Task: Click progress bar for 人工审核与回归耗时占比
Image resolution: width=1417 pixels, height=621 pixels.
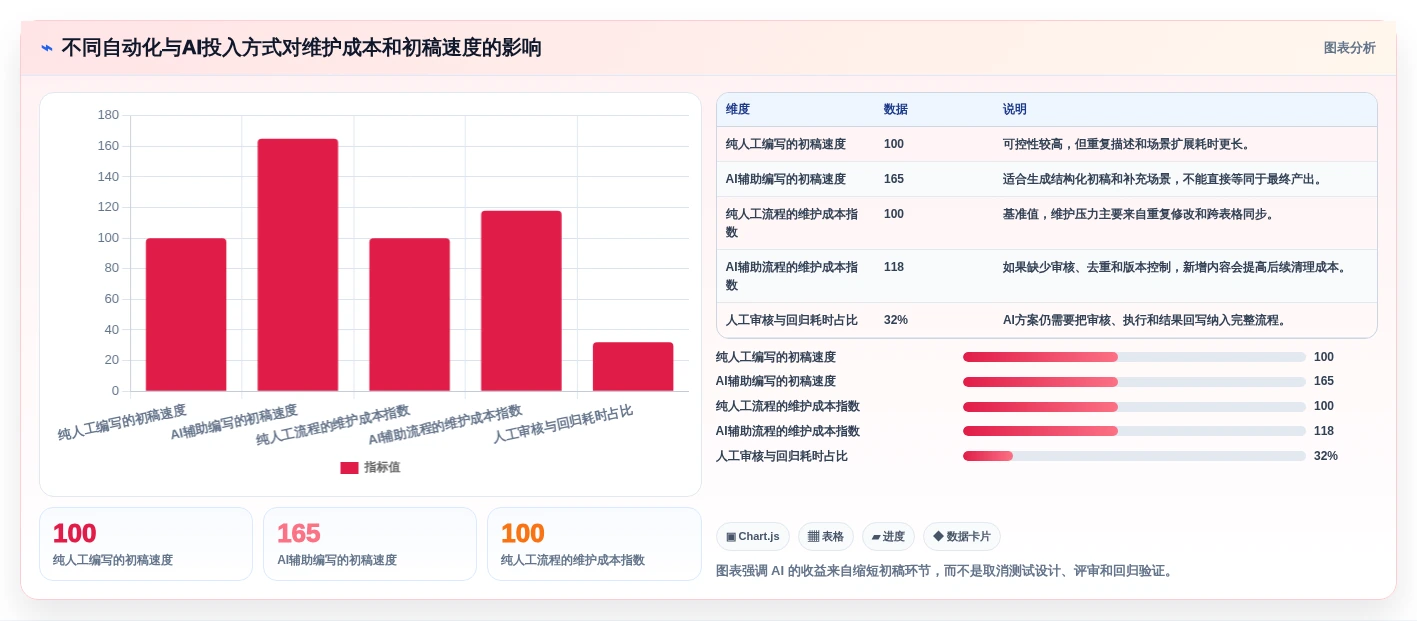Action: tap(1134, 456)
